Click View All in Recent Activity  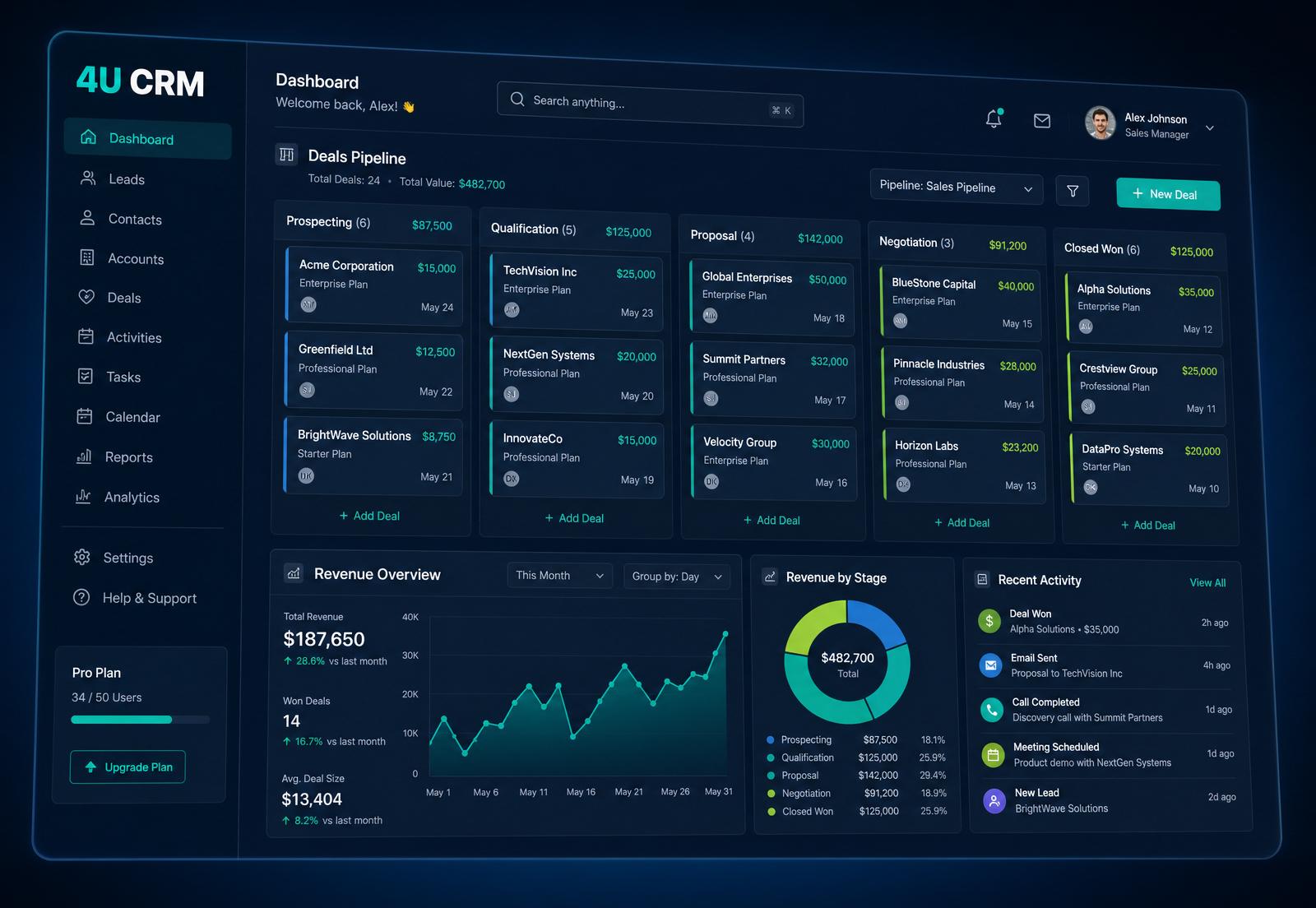click(x=1207, y=582)
